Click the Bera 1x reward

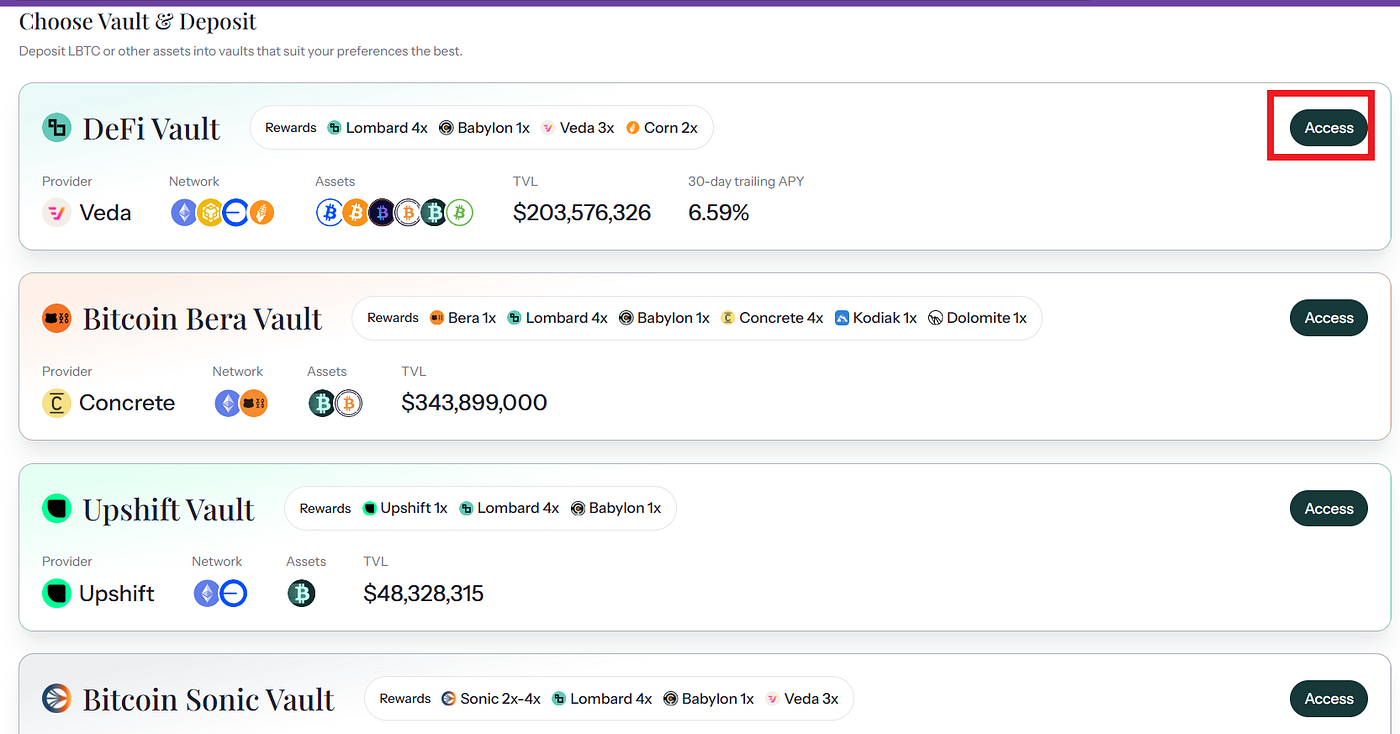tap(463, 318)
